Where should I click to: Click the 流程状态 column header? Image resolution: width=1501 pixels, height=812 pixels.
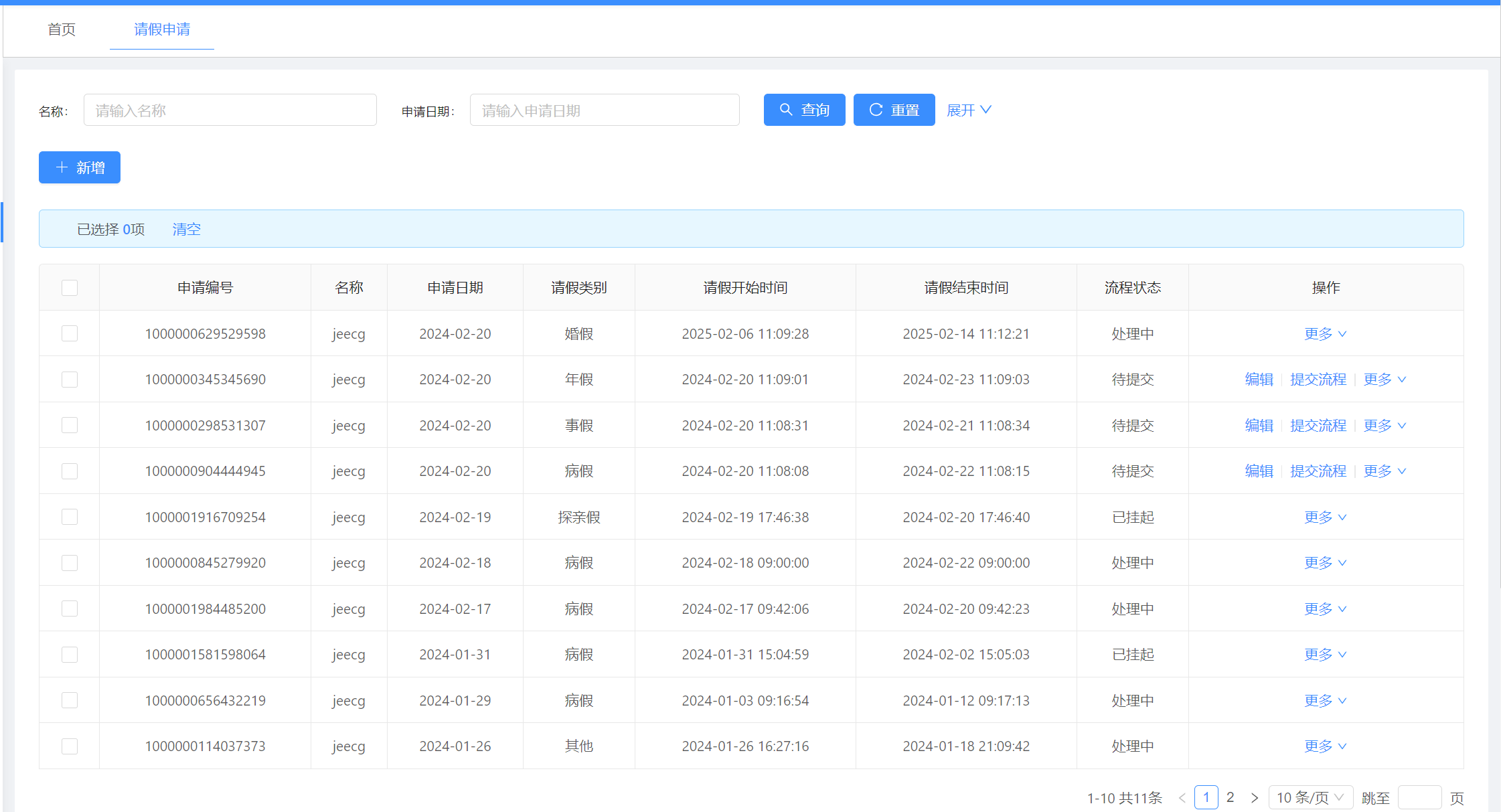coord(1133,288)
